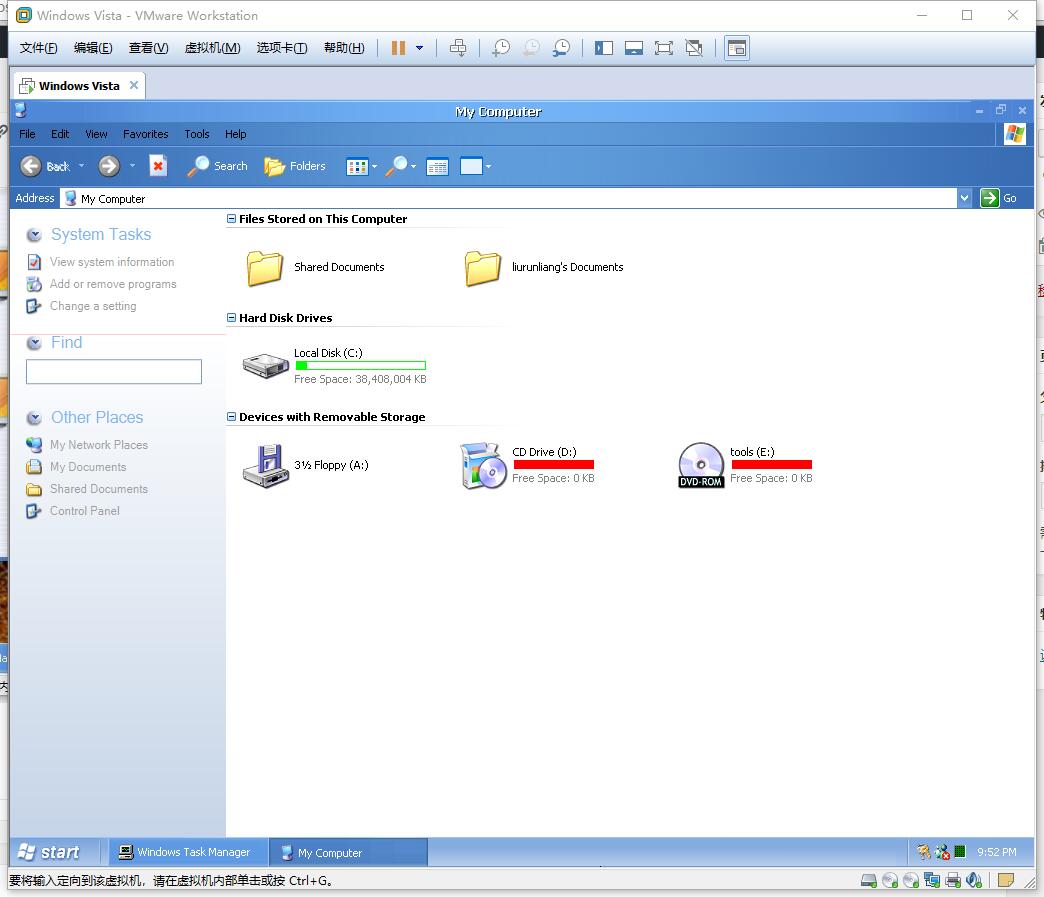1044x897 pixels.
Task: Collapse the Hard Disk Drives group
Action: 231,318
